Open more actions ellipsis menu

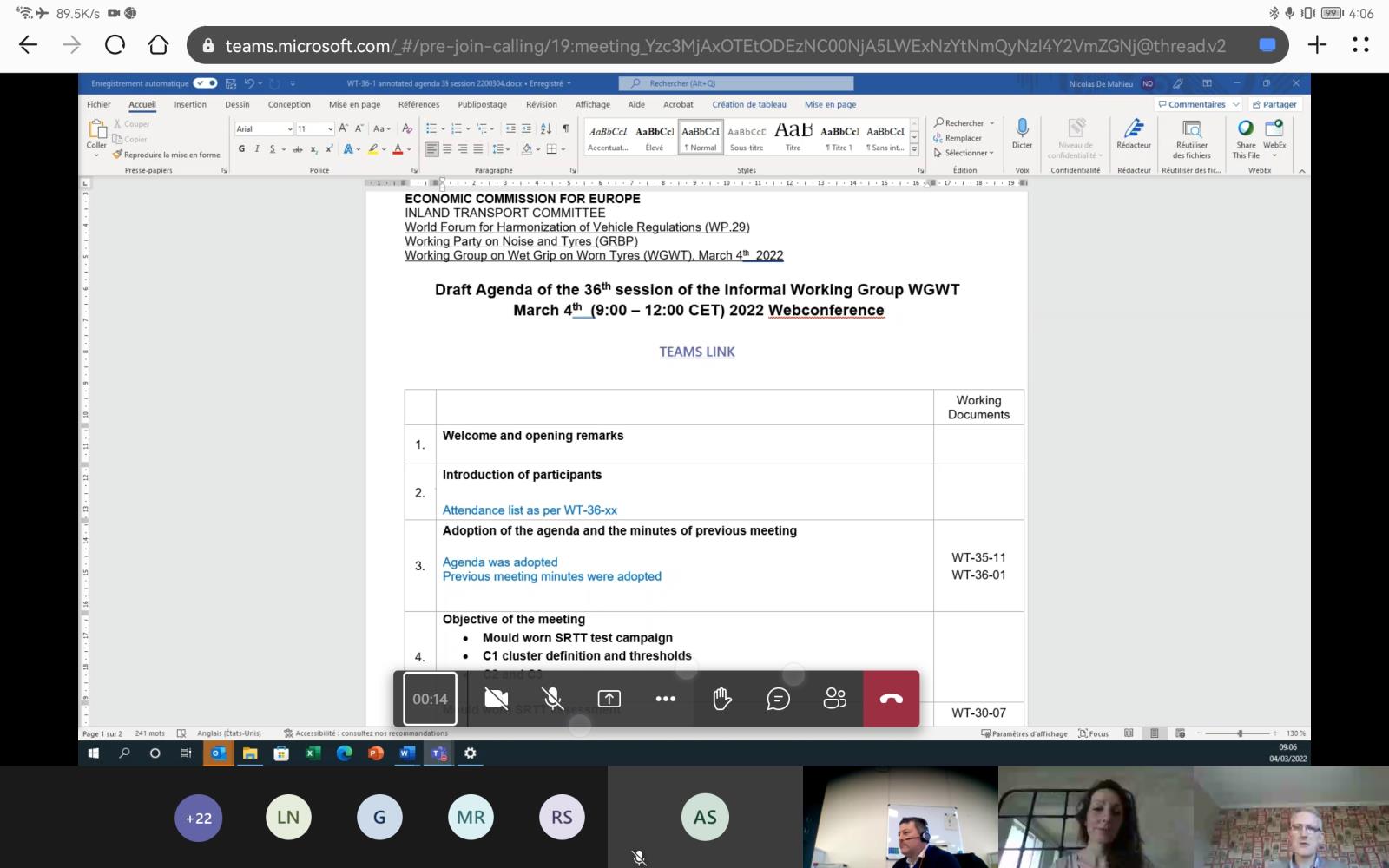point(666,699)
